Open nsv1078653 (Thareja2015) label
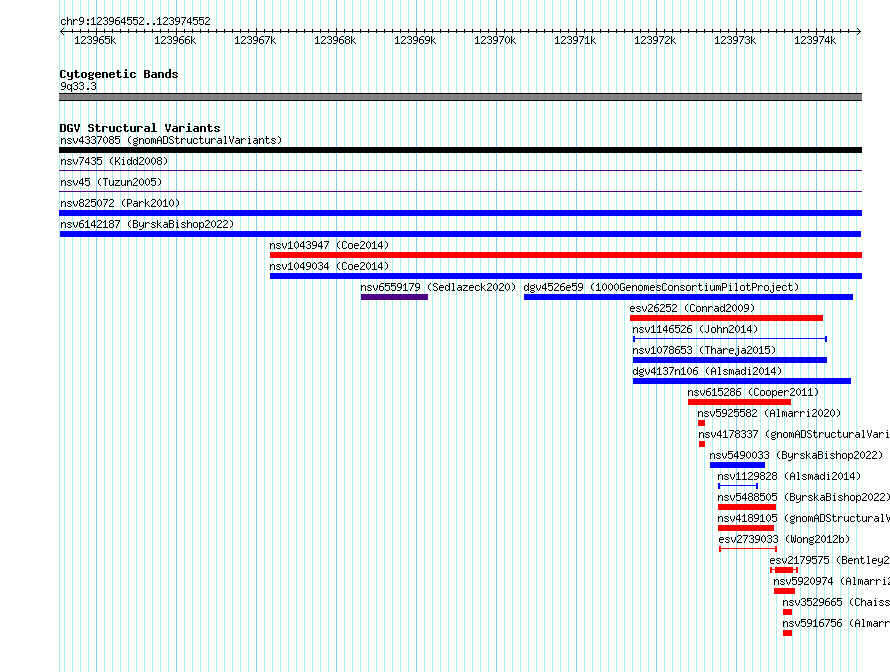The width and height of the screenshot is (890, 672). click(x=704, y=350)
